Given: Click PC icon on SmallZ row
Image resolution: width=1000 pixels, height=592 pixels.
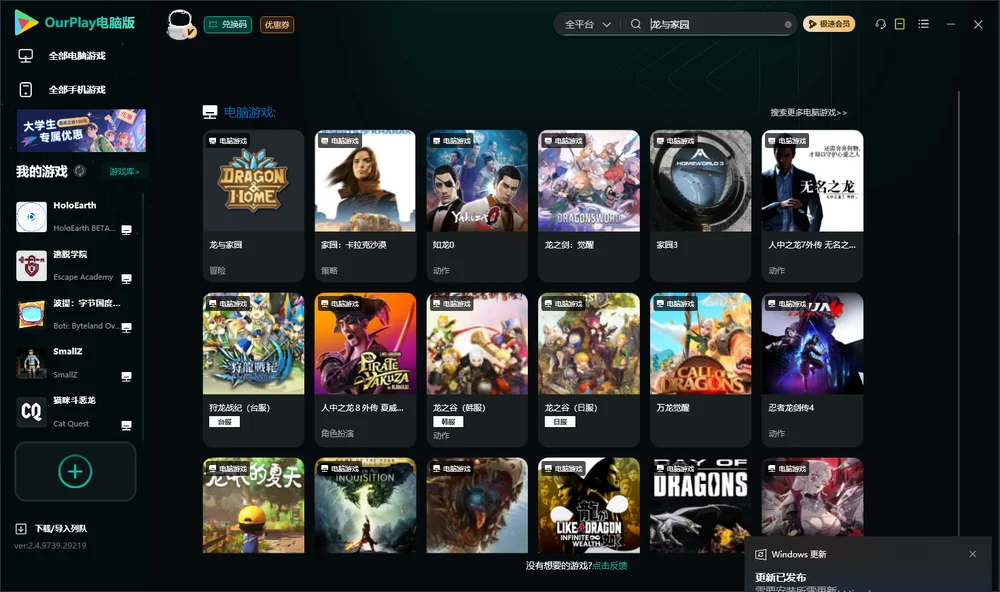Looking at the screenshot, I should point(126,376).
